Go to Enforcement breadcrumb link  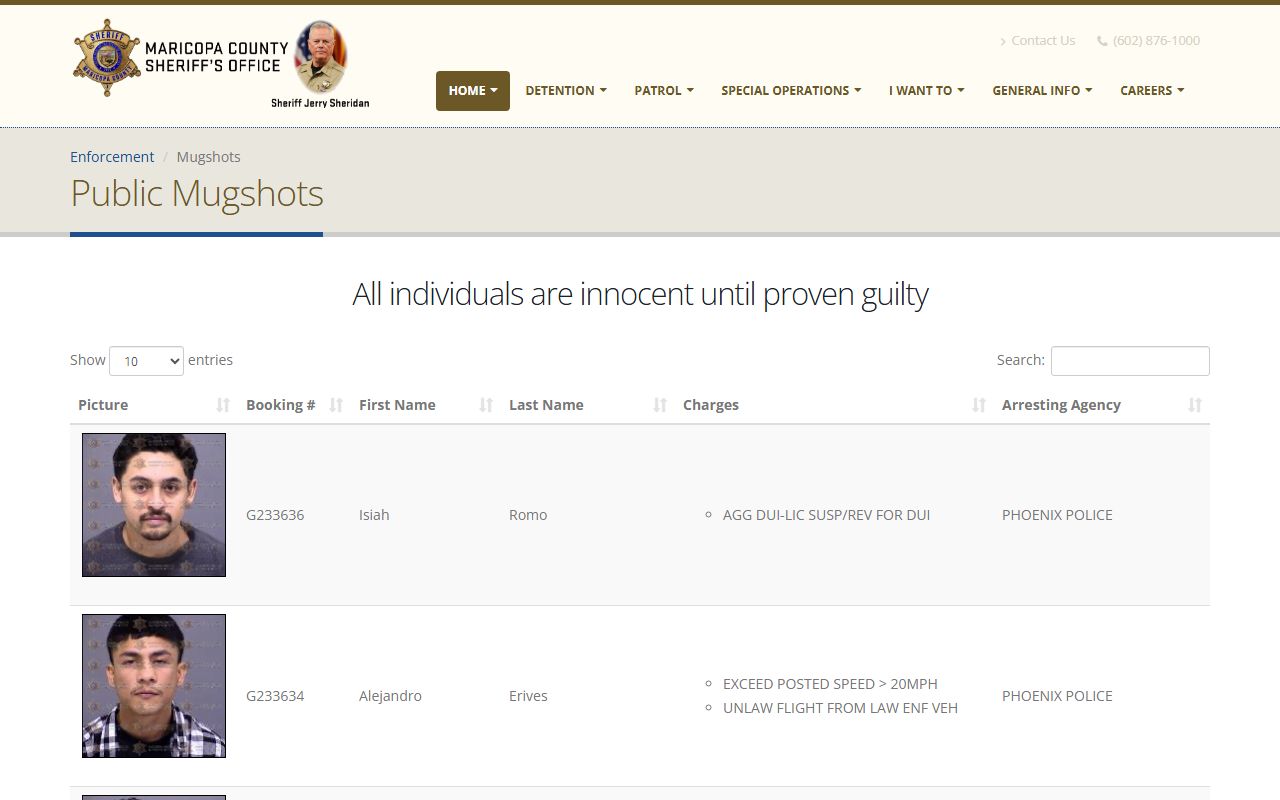112,157
